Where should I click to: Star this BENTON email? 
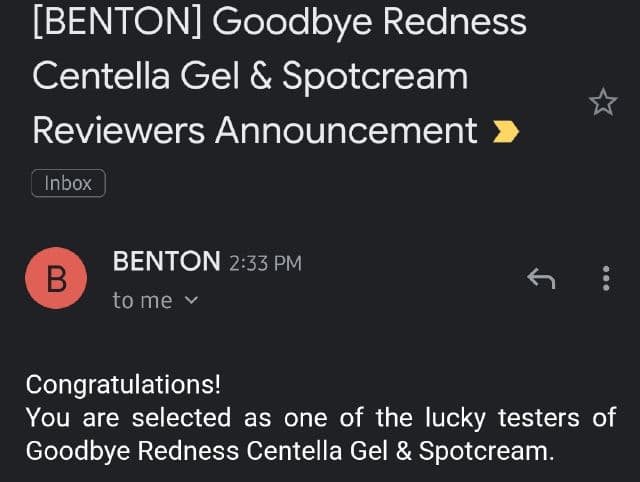point(603,102)
